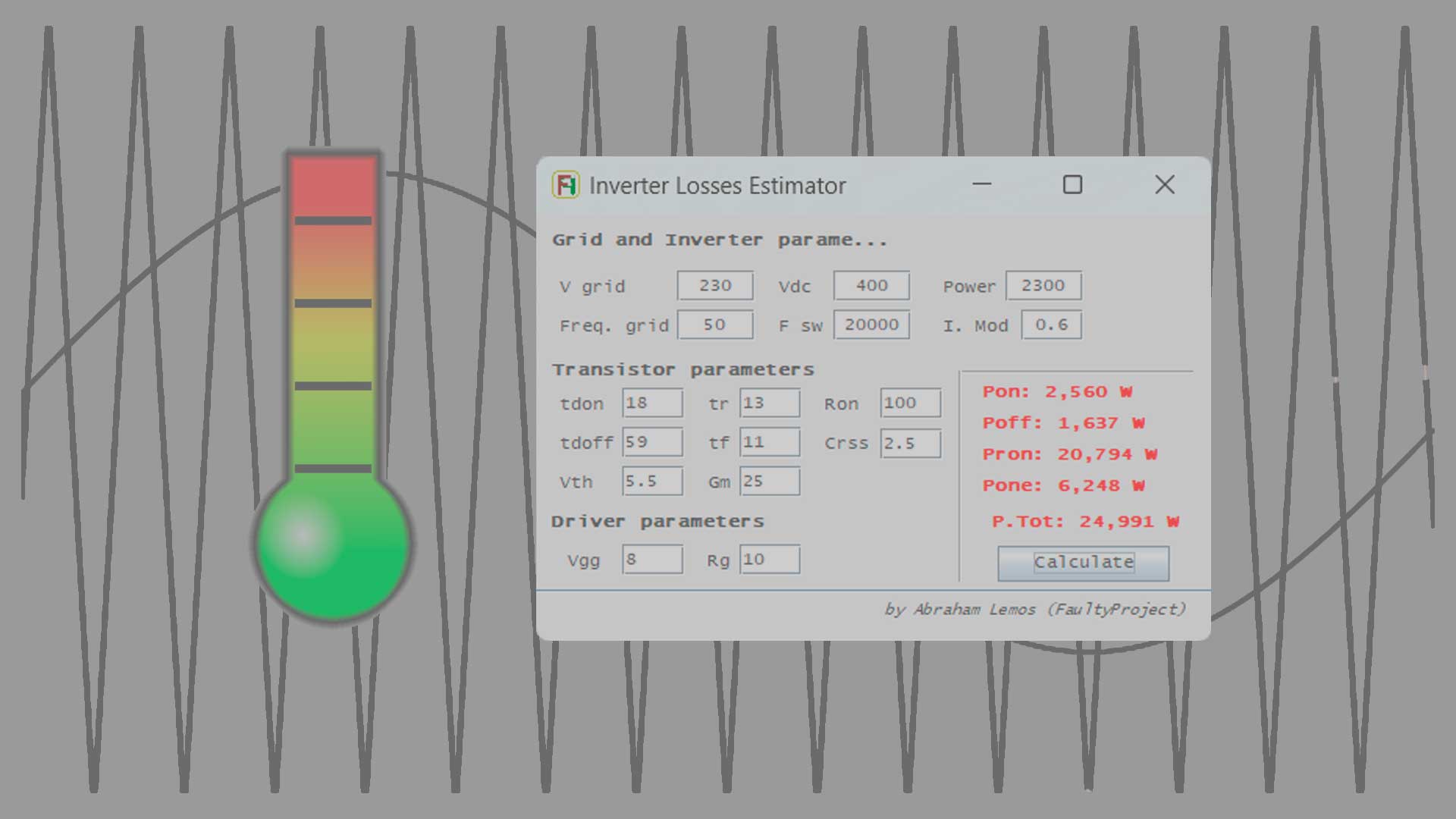Viewport: 1456px width, 819px height.
Task: Click the 'Crss' label
Action: click(846, 444)
